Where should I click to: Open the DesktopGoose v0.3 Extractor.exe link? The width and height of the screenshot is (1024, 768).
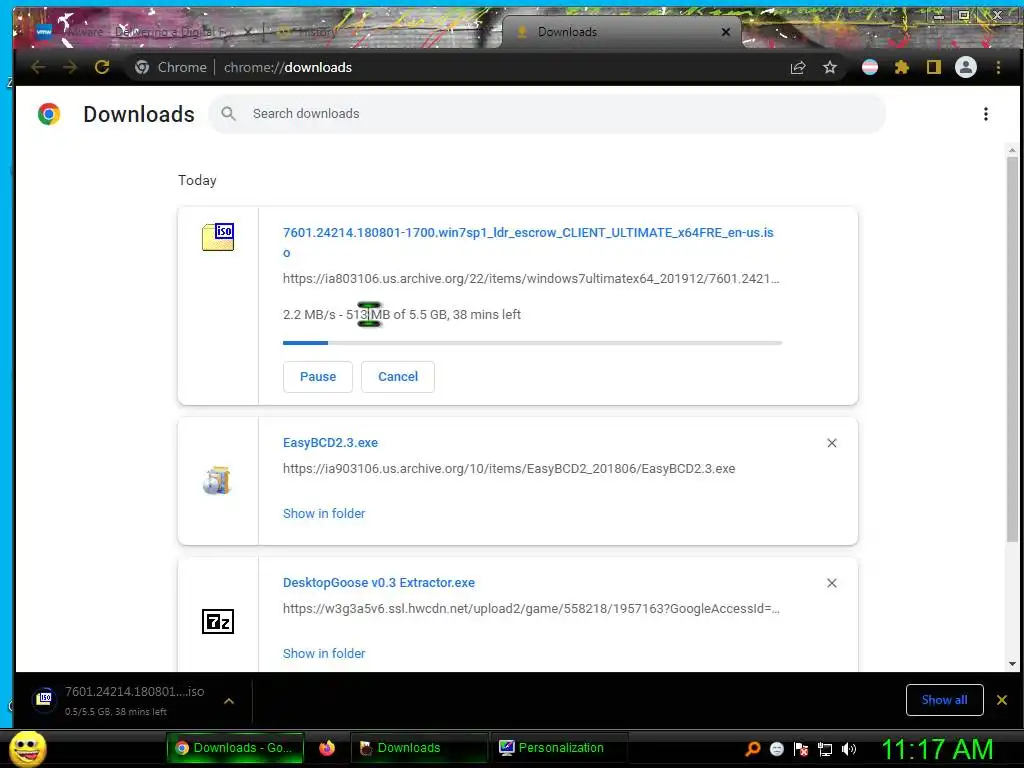tap(379, 583)
